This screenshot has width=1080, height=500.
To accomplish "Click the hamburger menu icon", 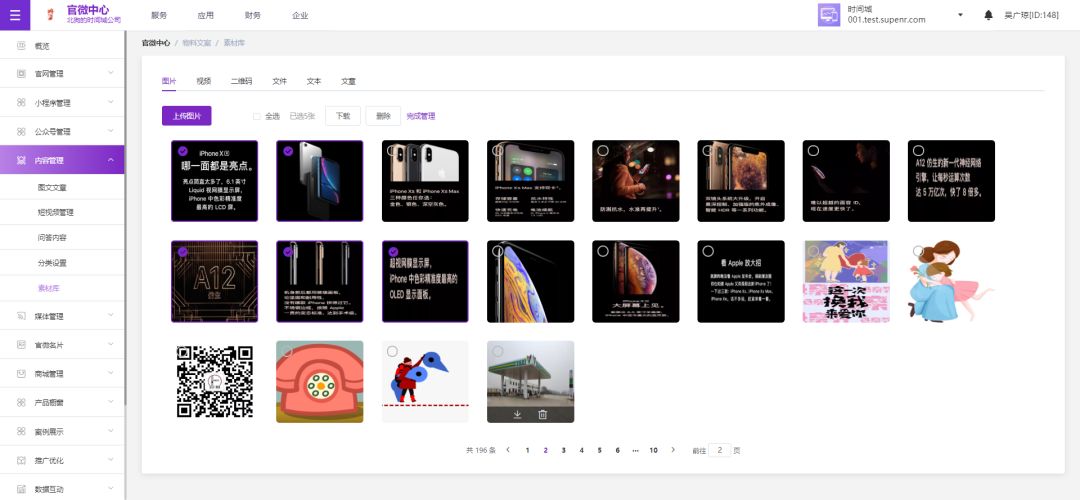I will click(x=14, y=15).
